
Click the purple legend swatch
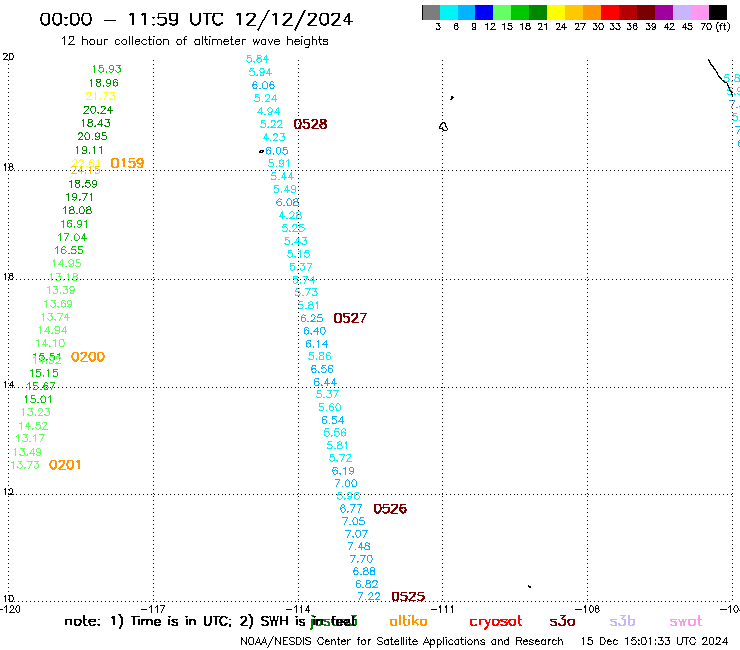664,12
